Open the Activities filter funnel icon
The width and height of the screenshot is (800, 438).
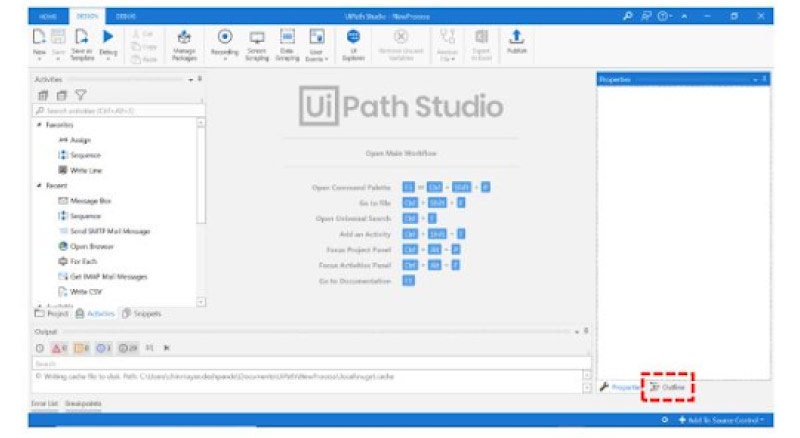[x=81, y=95]
